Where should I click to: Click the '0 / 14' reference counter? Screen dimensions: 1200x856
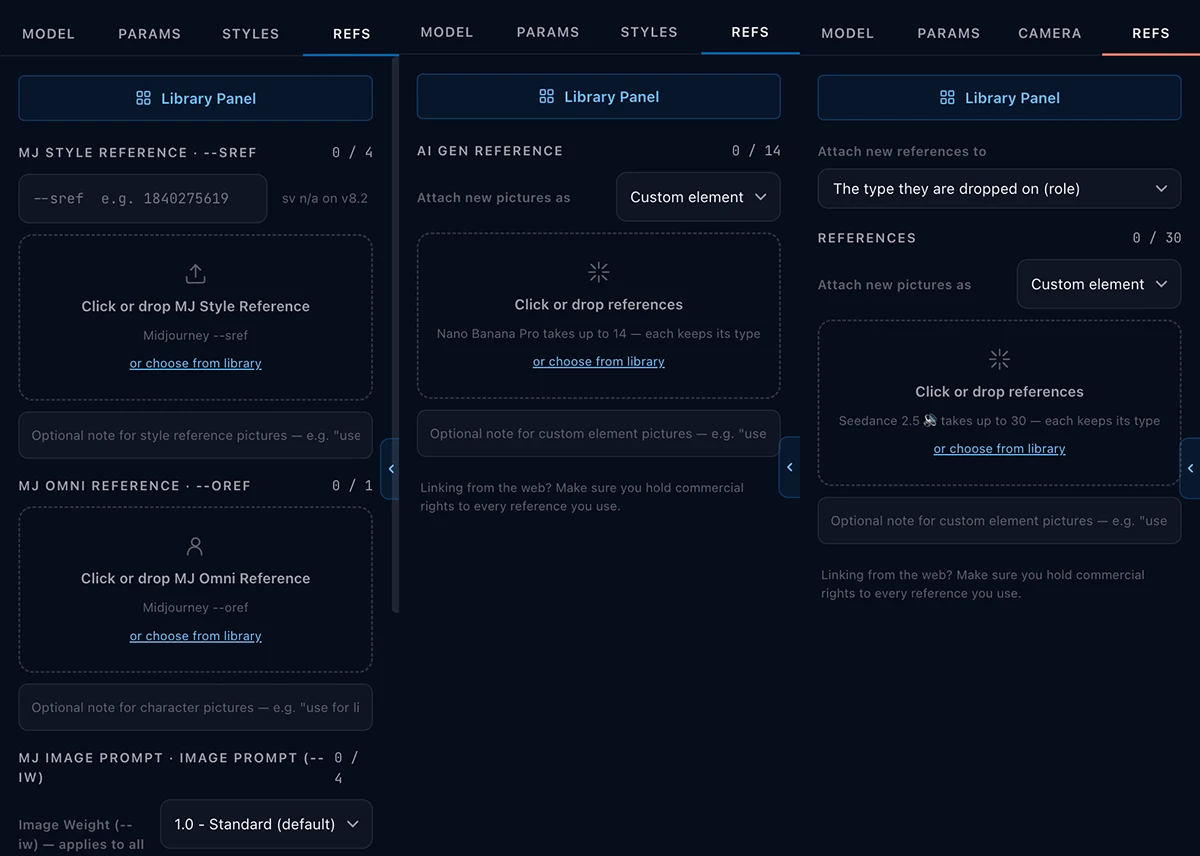pyautogui.click(x=756, y=151)
